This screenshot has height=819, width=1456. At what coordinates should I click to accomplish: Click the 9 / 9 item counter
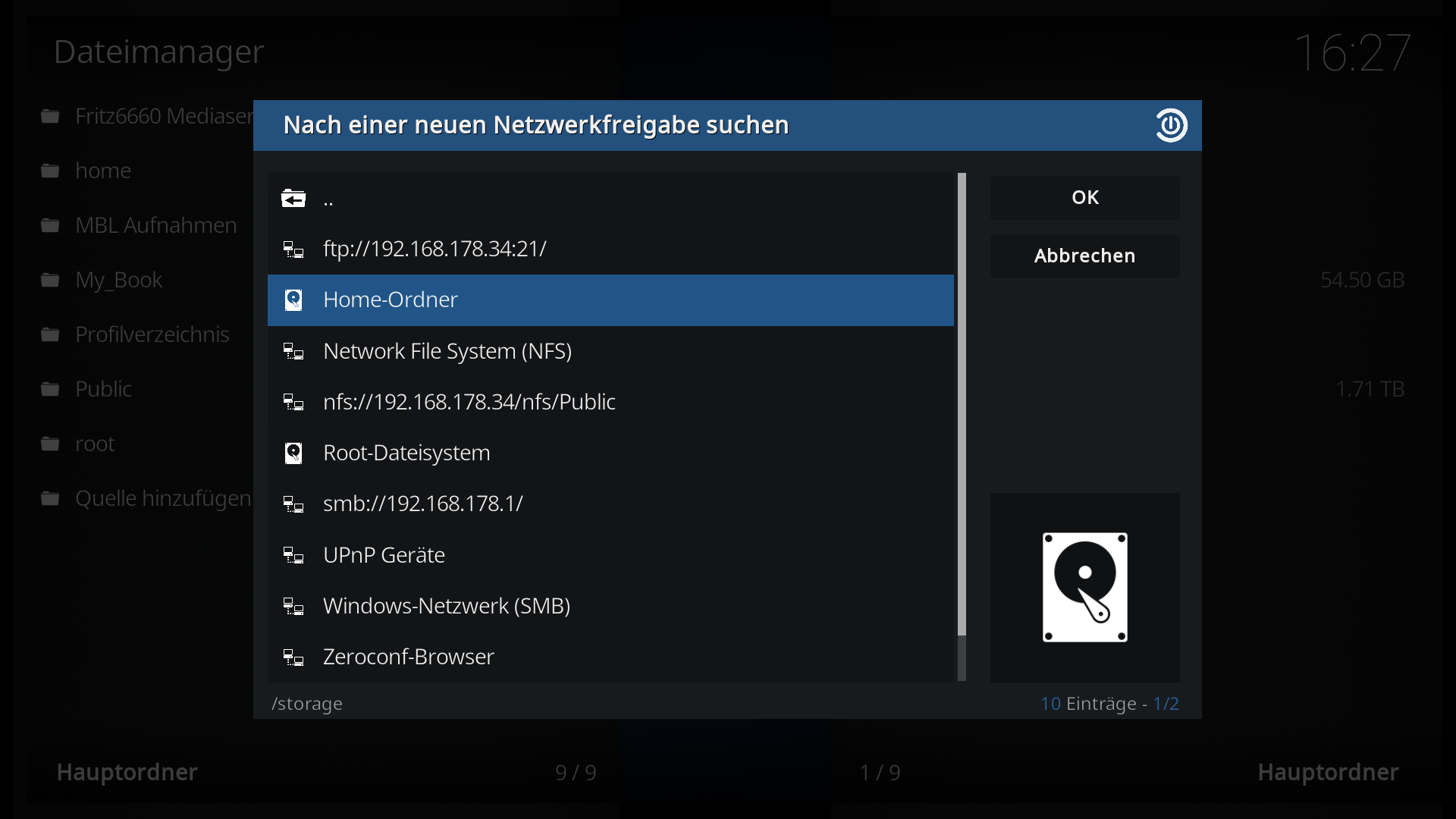pos(576,773)
